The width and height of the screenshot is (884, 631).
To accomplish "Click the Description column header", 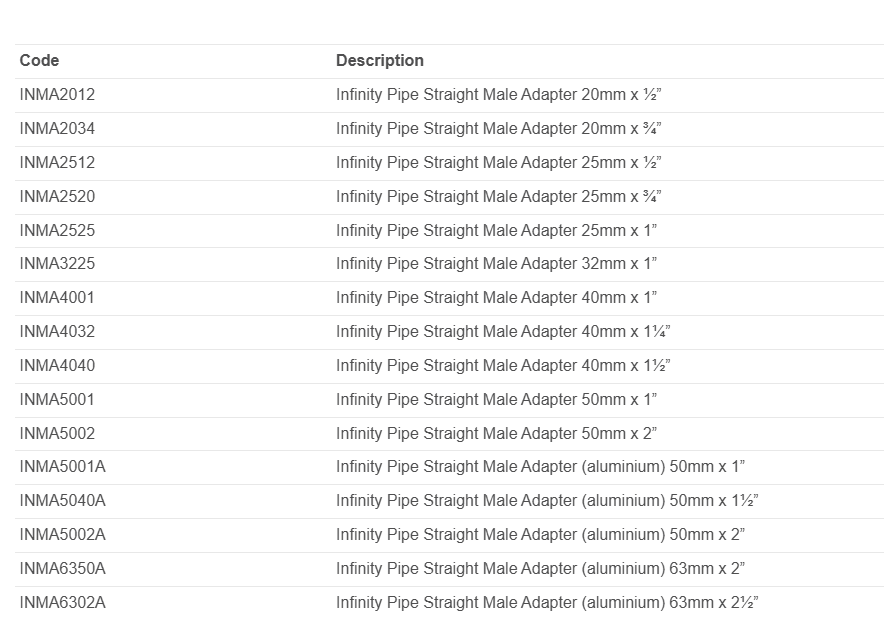I will click(379, 61).
